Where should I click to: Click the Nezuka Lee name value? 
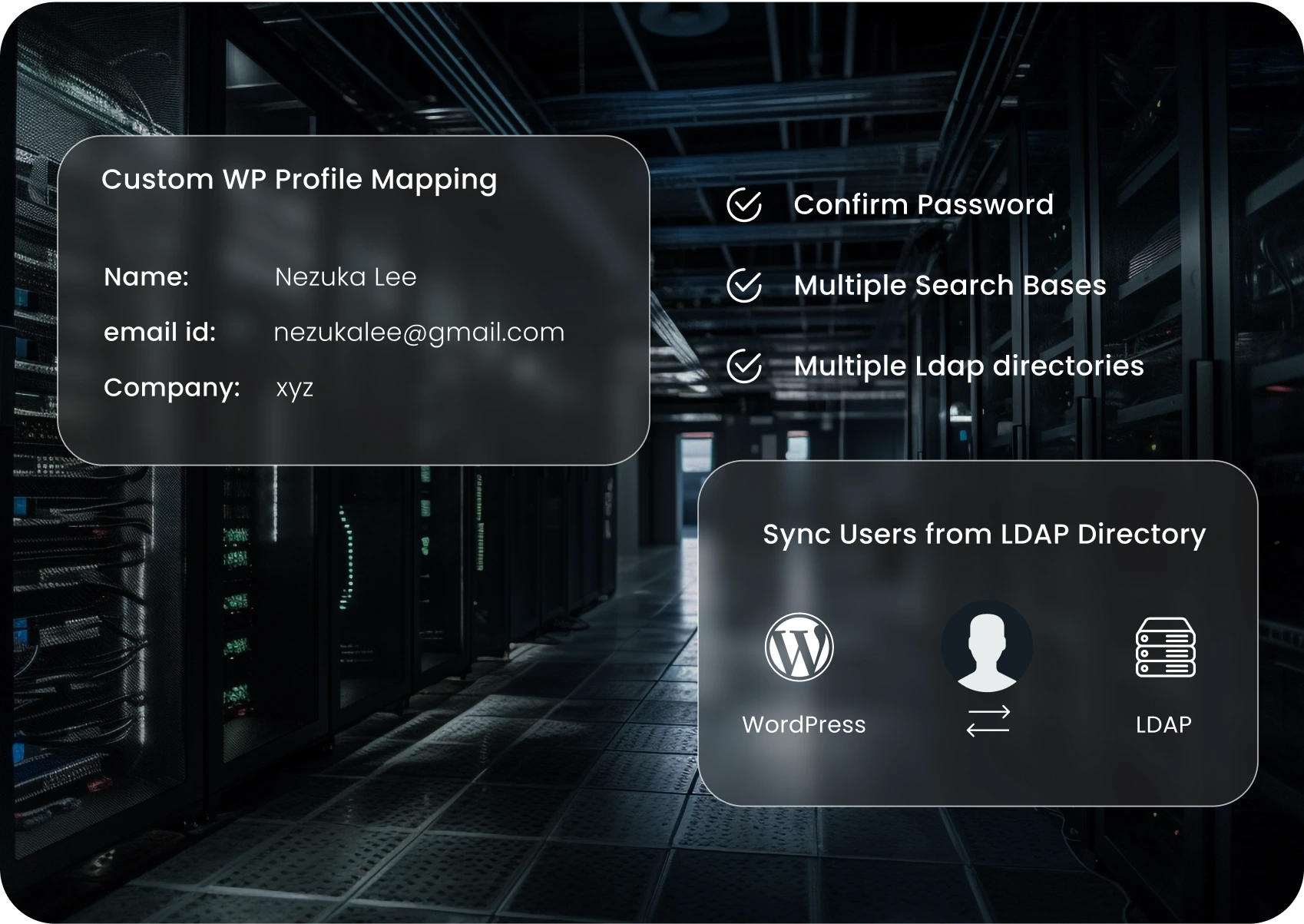(x=346, y=277)
